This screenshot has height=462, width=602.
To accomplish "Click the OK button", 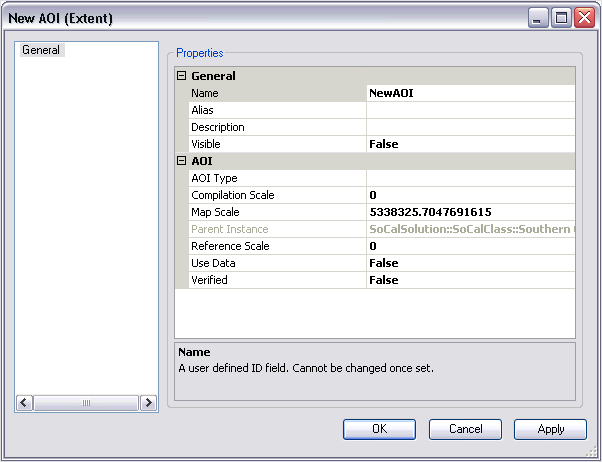I will [x=379, y=429].
